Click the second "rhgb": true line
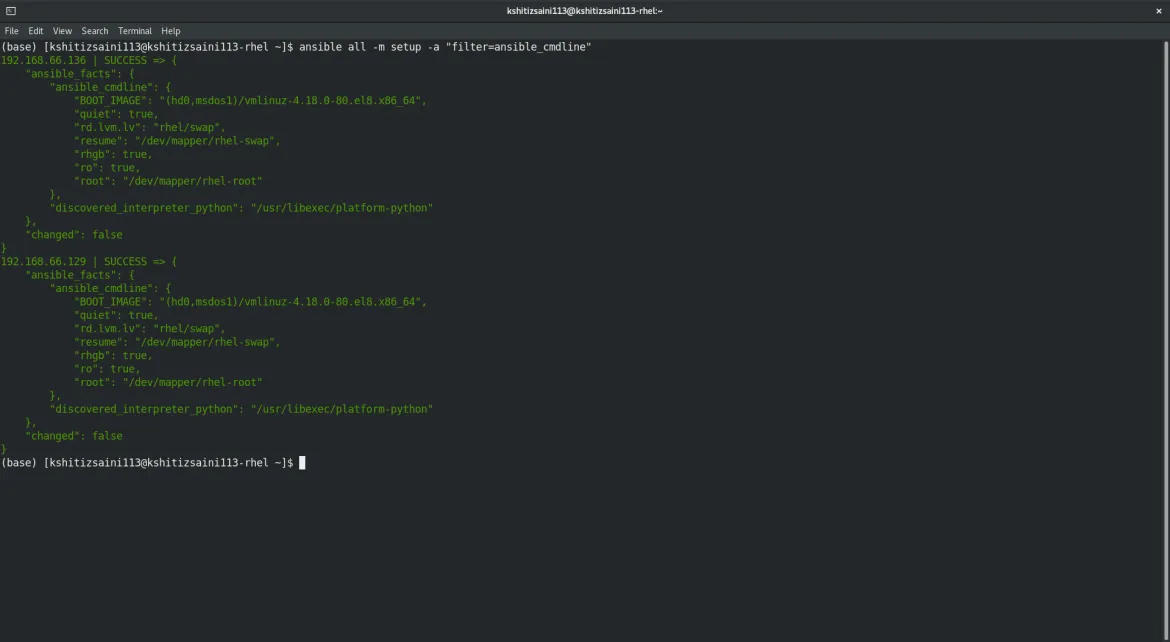 tap(113, 355)
